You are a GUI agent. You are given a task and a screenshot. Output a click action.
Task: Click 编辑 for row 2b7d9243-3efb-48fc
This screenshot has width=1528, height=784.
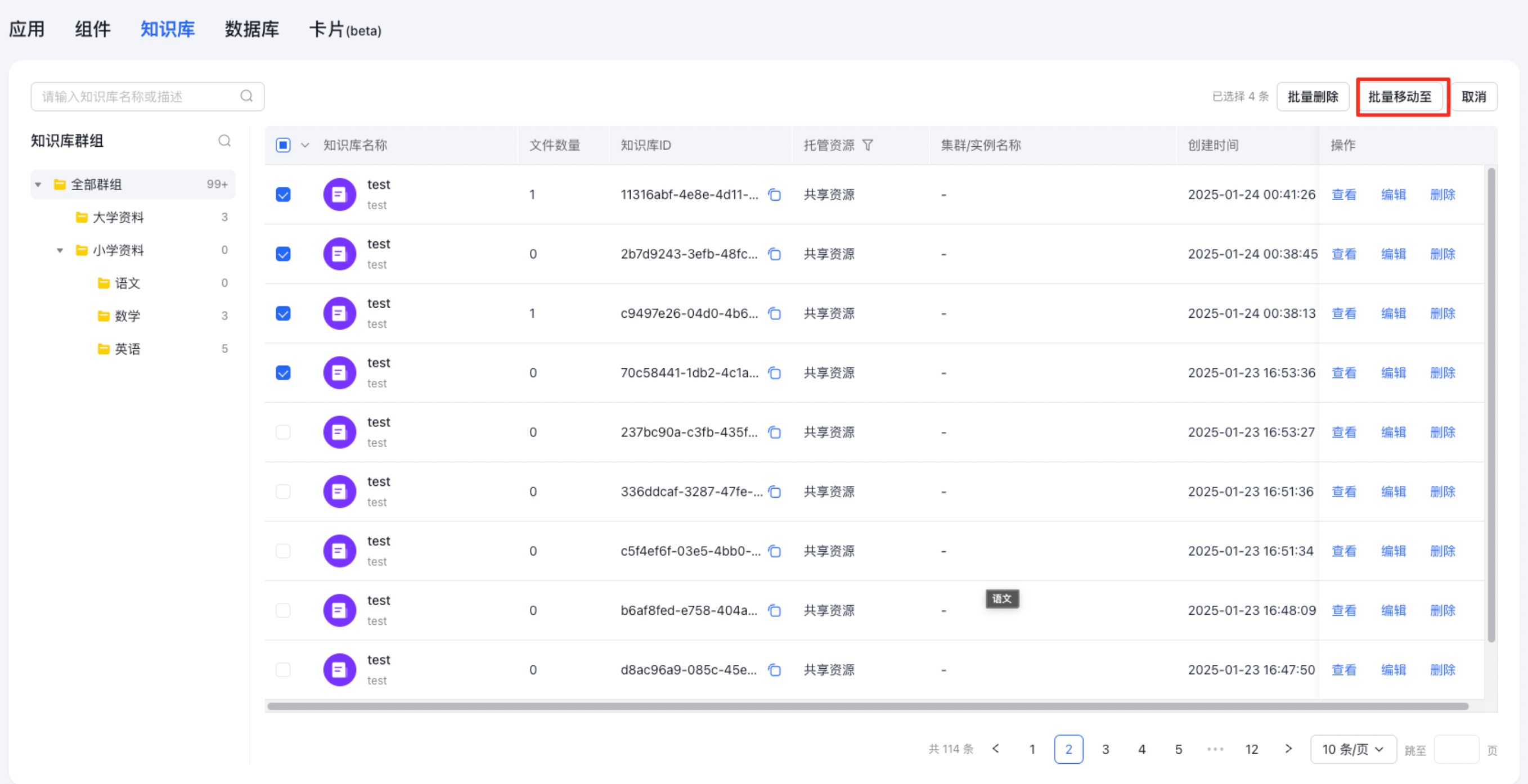click(x=1394, y=254)
